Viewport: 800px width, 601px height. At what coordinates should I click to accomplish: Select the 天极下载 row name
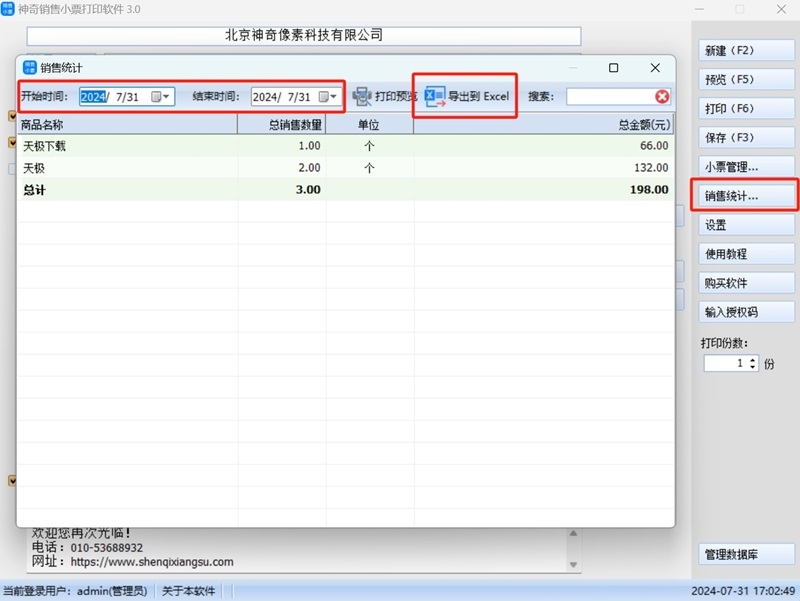pyautogui.click(x=44, y=146)
